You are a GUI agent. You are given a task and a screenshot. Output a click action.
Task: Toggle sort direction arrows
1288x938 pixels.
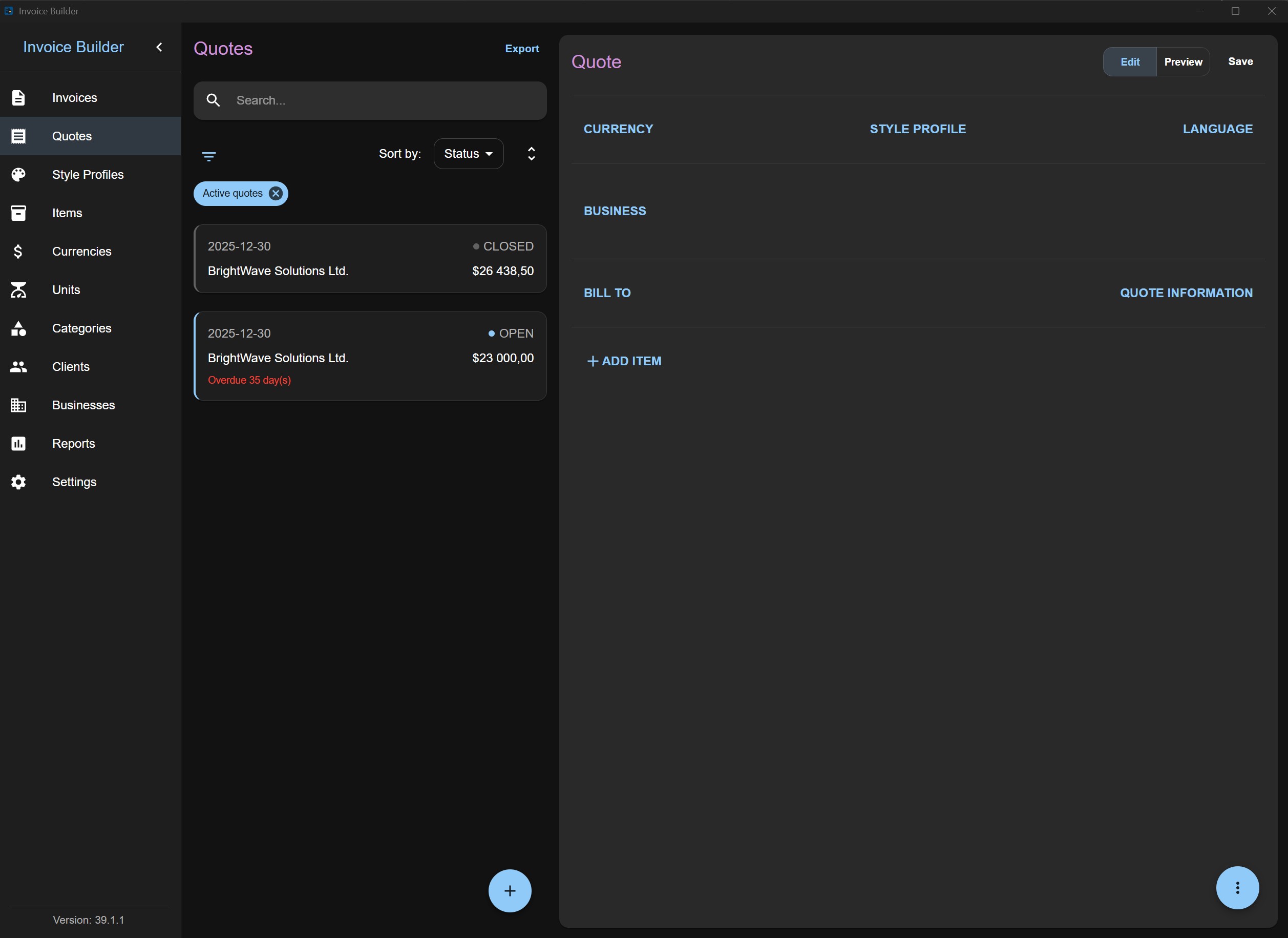[x=532, y=153]
